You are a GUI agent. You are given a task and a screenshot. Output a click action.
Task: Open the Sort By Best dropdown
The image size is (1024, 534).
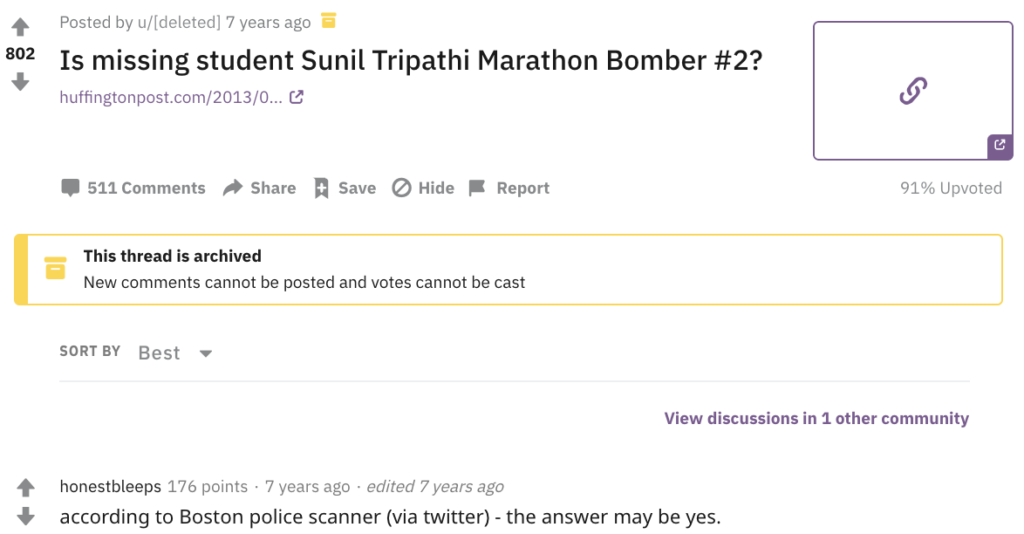click(x=176, y=353)
